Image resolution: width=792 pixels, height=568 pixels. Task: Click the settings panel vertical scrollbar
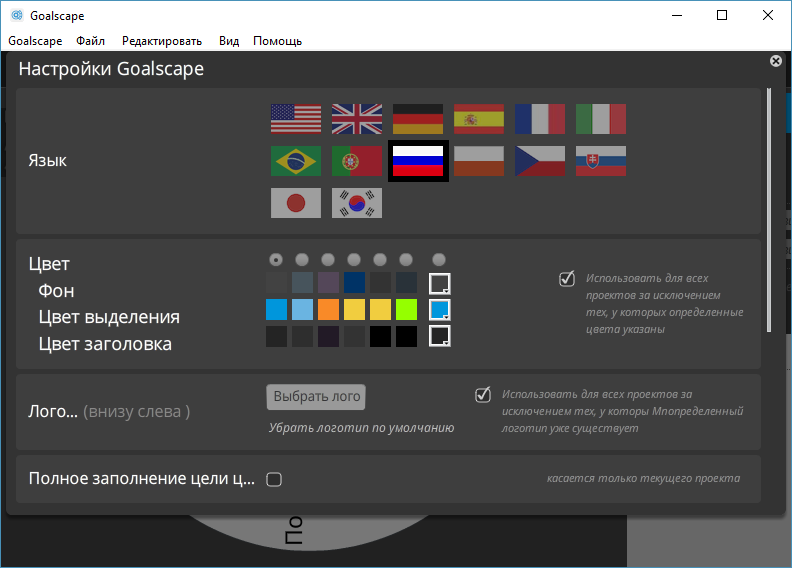pyautogui.click(x=769, y=210)
